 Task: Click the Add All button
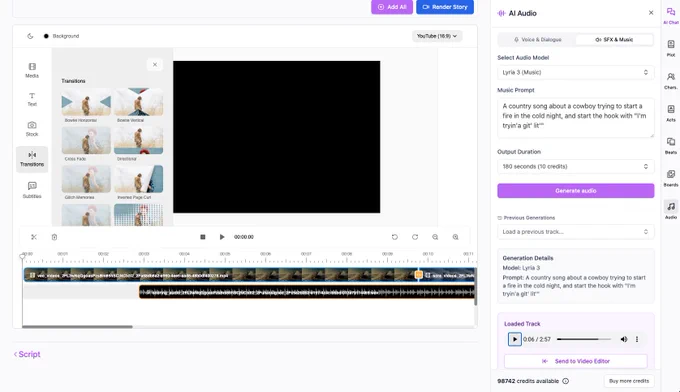392,7
